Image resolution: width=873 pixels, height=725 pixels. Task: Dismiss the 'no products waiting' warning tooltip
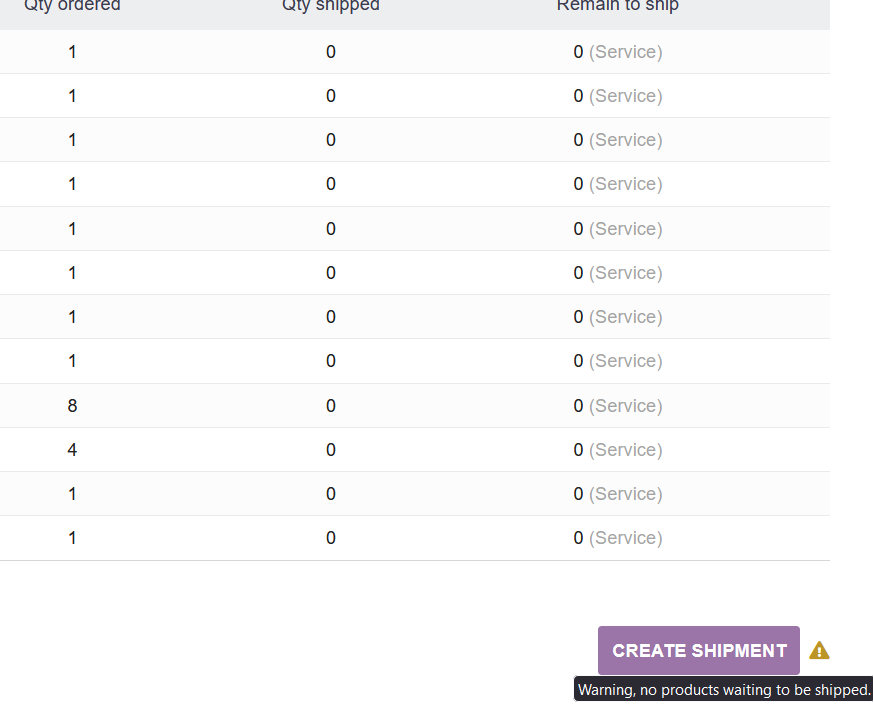[722, 689]
